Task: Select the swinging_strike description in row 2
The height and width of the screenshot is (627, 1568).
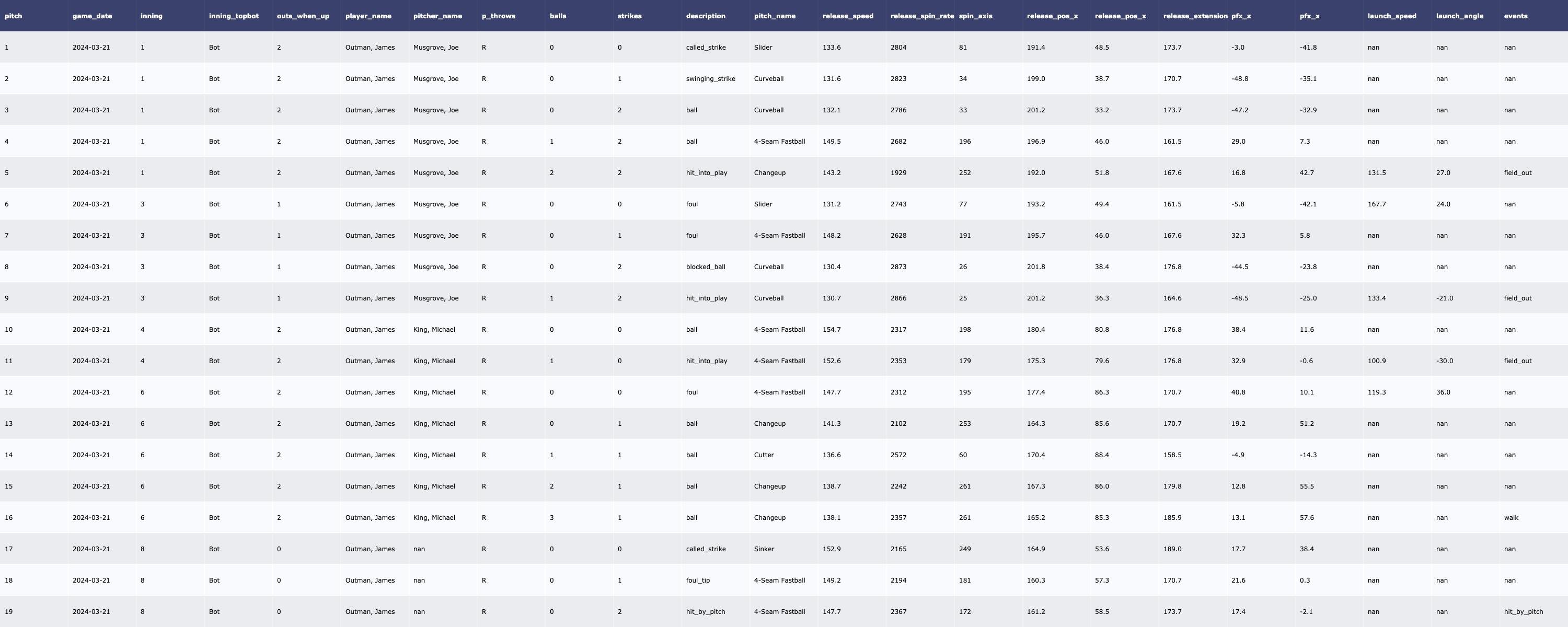Action: (710, 78)
